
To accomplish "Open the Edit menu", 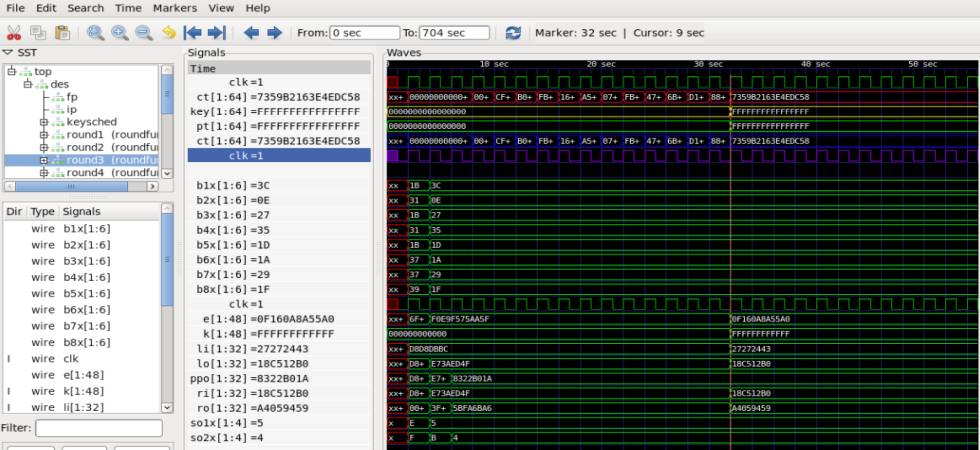I will point(46,8).
